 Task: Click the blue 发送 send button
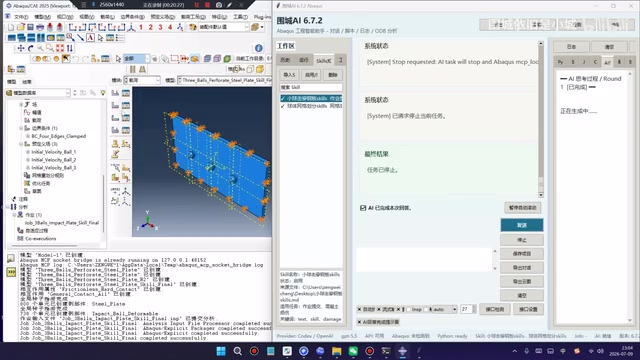(522, 225)
